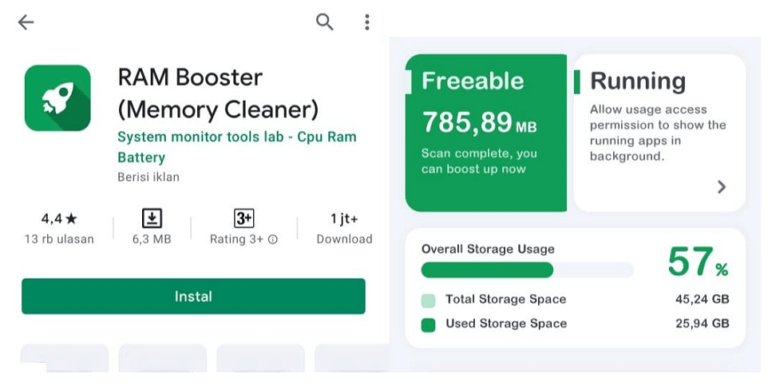Tap the star rating 4,4 item
The height and width of the screenshot is (386, 768).
coord(59,218)
